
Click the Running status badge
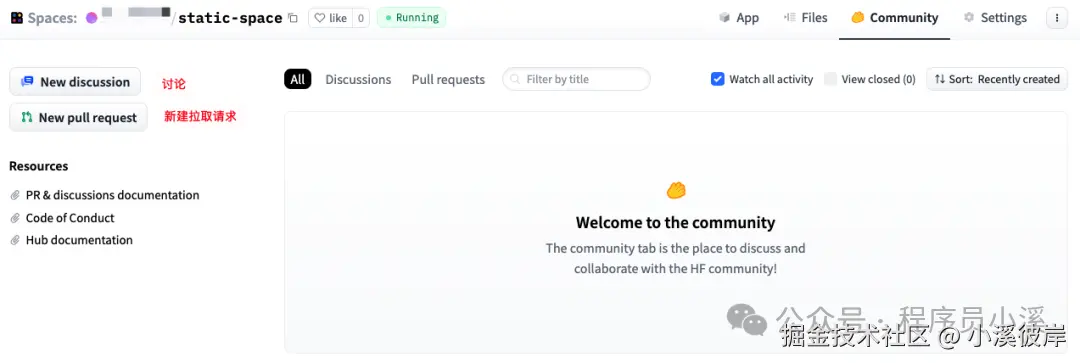pos(411,18)
